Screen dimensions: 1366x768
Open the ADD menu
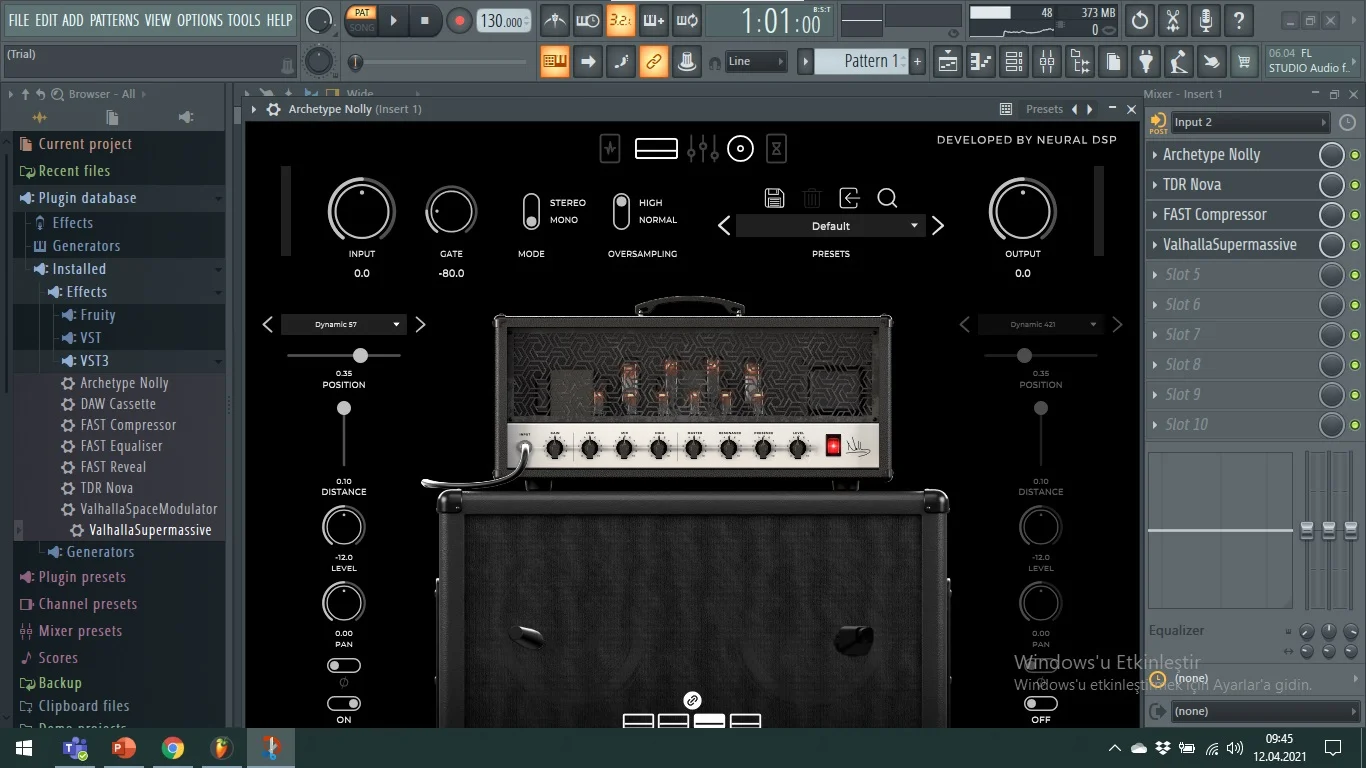click(73, 20)
